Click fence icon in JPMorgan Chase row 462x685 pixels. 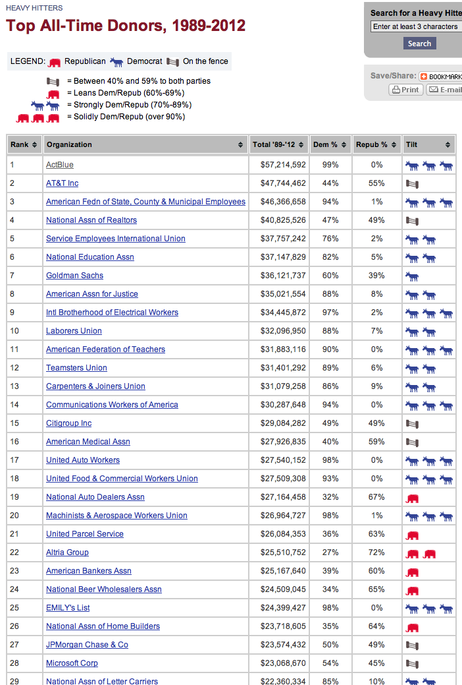click(412, 645)
